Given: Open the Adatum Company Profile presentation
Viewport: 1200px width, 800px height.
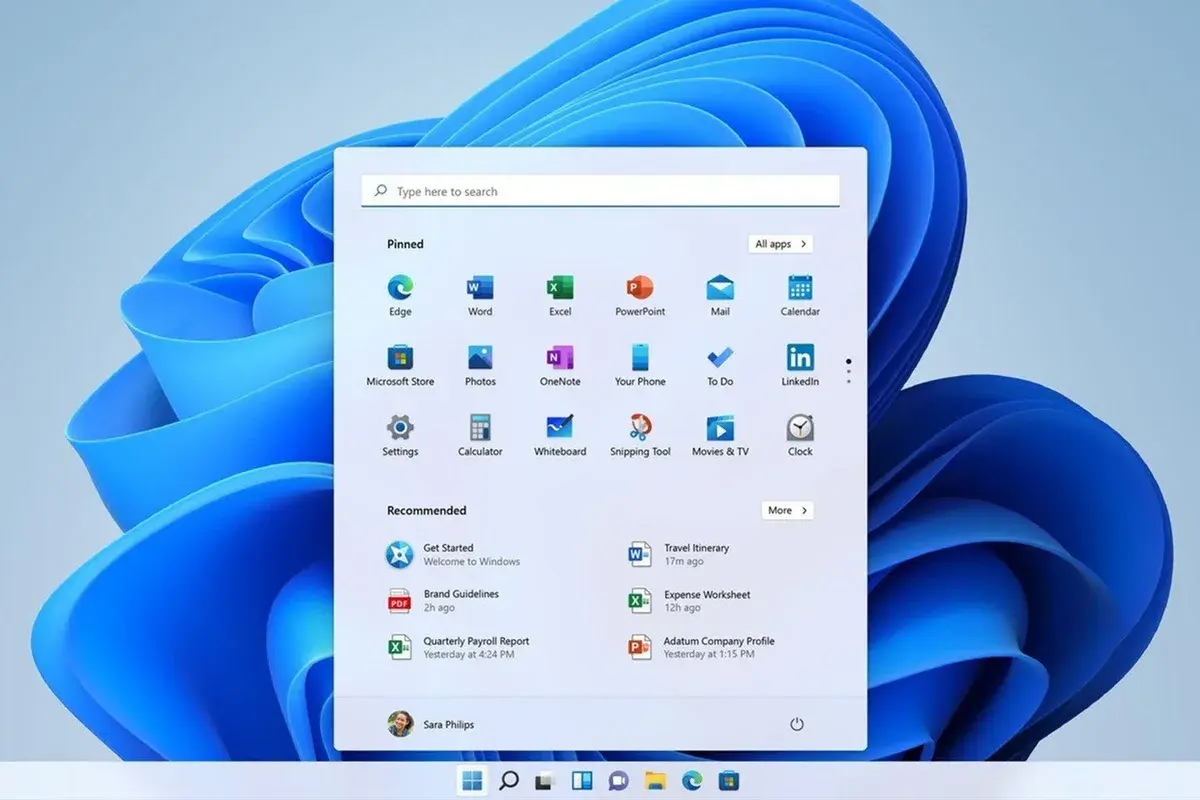Looking at the screenshot, I should [701, 647].
